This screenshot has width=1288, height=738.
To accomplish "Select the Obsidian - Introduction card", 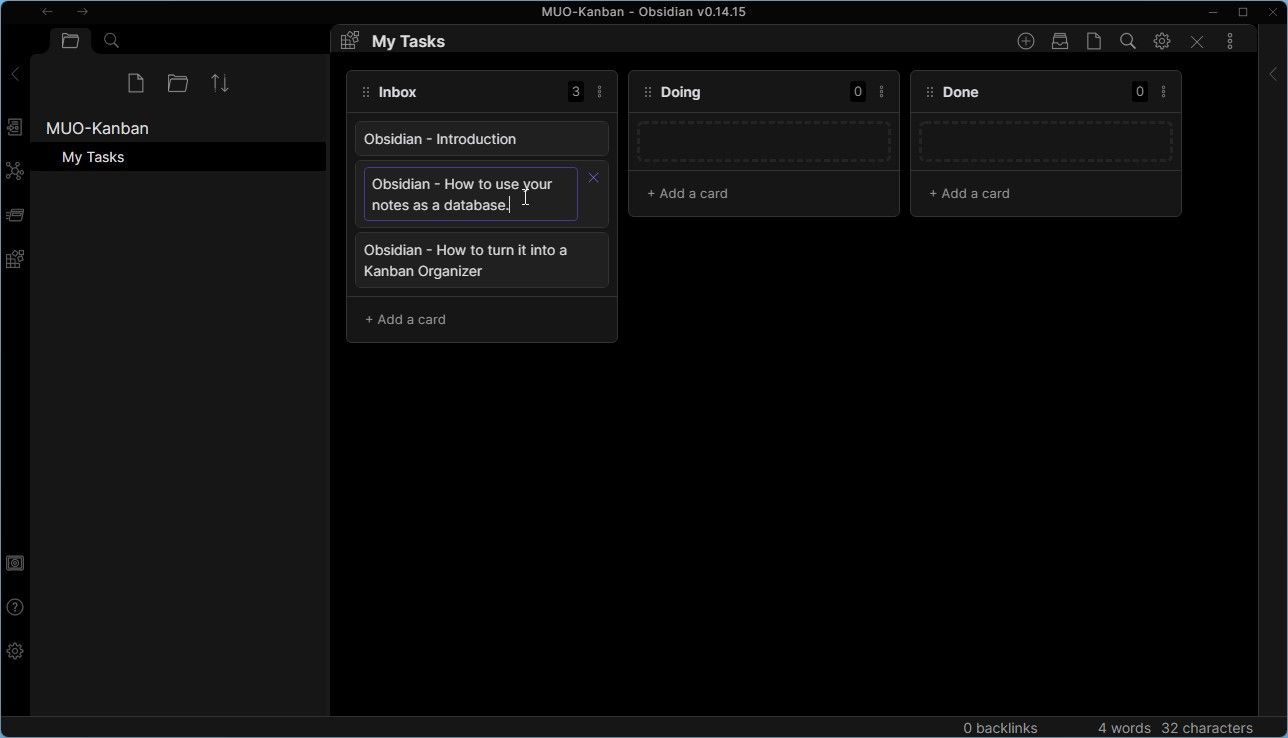I will (x=482, y=139).
